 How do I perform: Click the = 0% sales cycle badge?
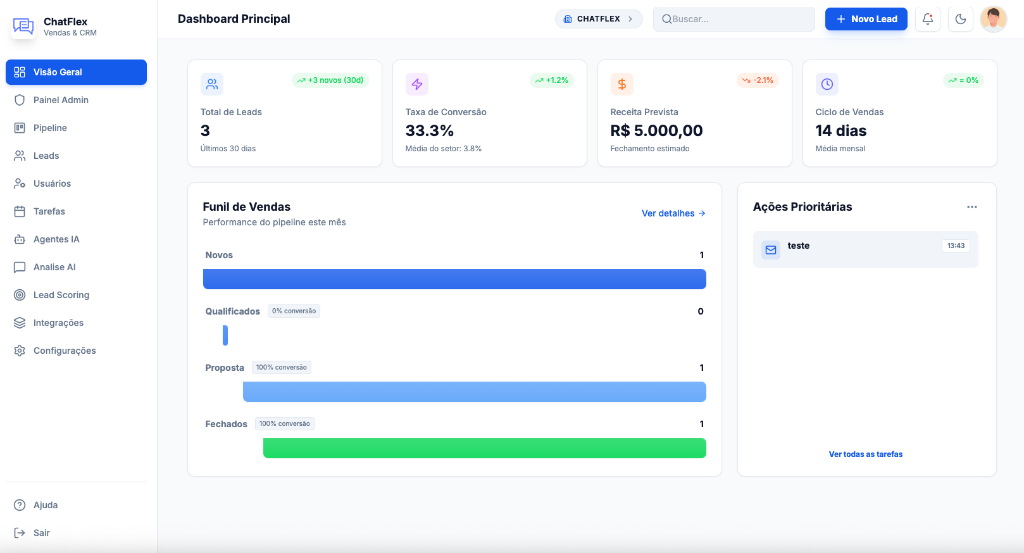tap(963, 80)
